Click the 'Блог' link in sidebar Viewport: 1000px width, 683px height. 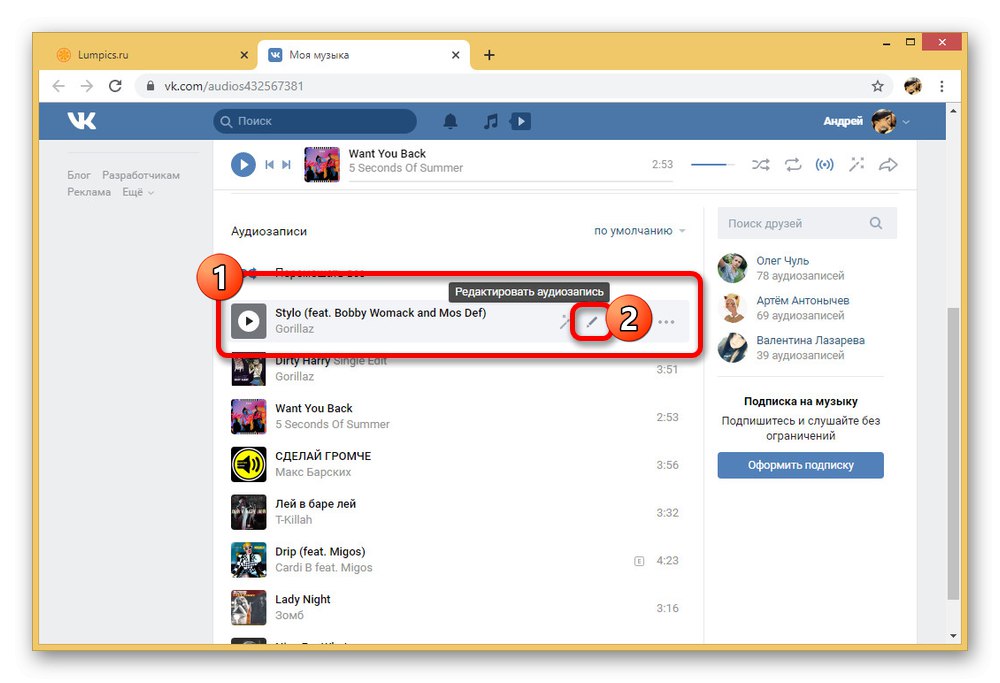click(x=79, y=175)
